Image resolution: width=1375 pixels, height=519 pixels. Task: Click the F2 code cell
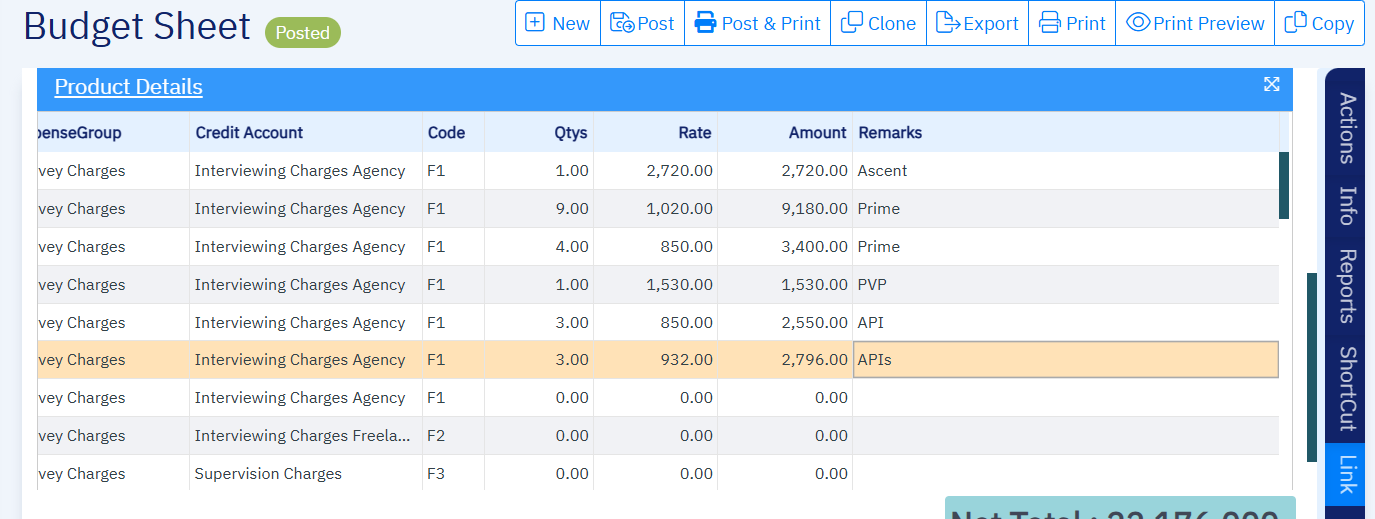(x=453, y=436)
